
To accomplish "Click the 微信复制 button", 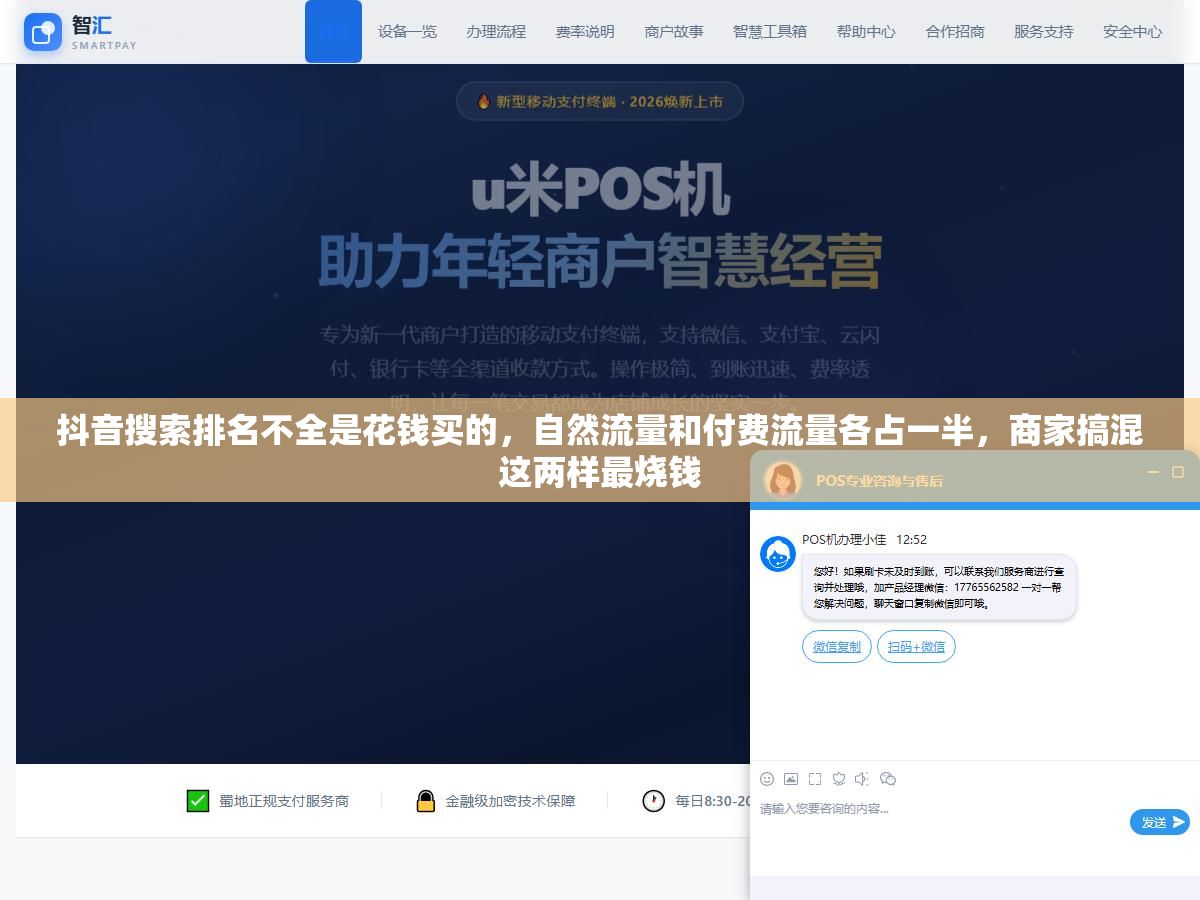I will 837,647.
